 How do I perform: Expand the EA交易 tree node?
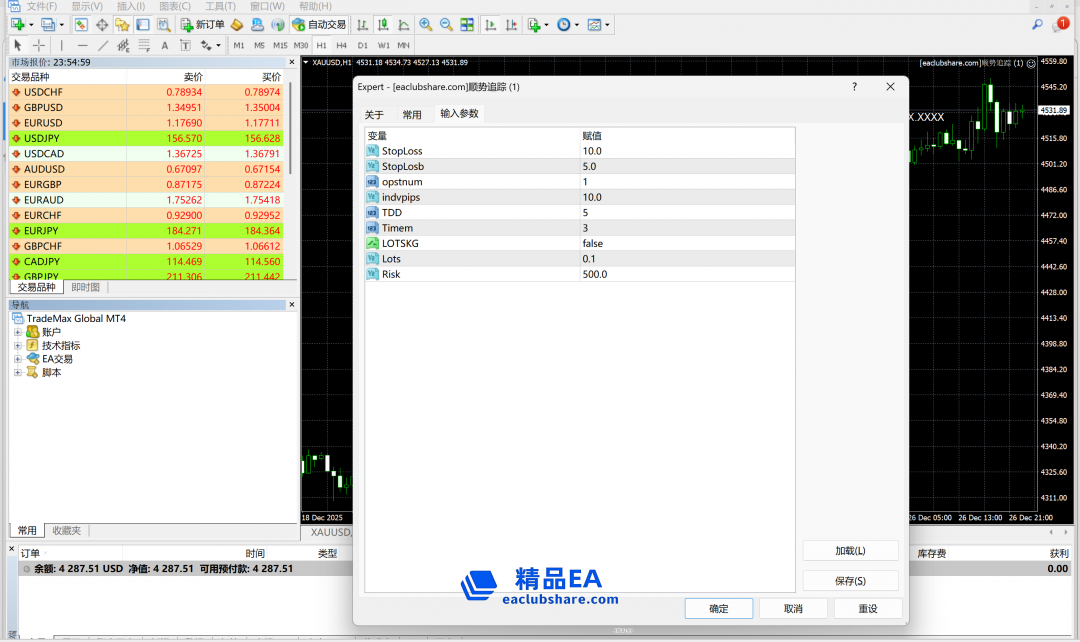coord(17,359)
